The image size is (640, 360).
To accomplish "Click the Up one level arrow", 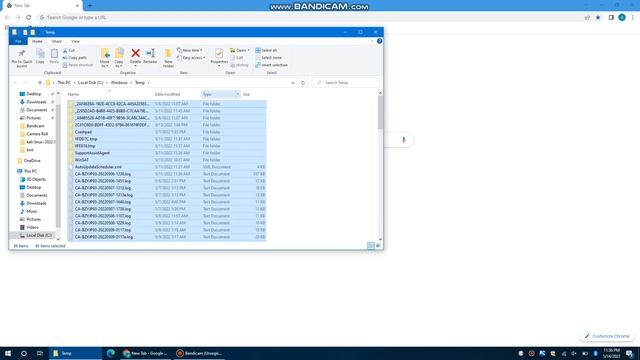I will coord(40,83).
